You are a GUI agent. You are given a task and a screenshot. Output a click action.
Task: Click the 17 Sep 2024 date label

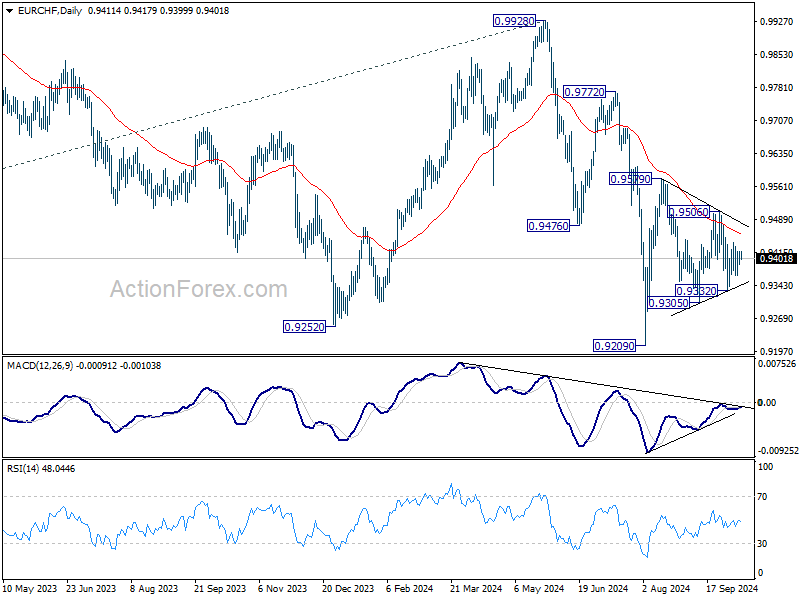click(732, 588)
